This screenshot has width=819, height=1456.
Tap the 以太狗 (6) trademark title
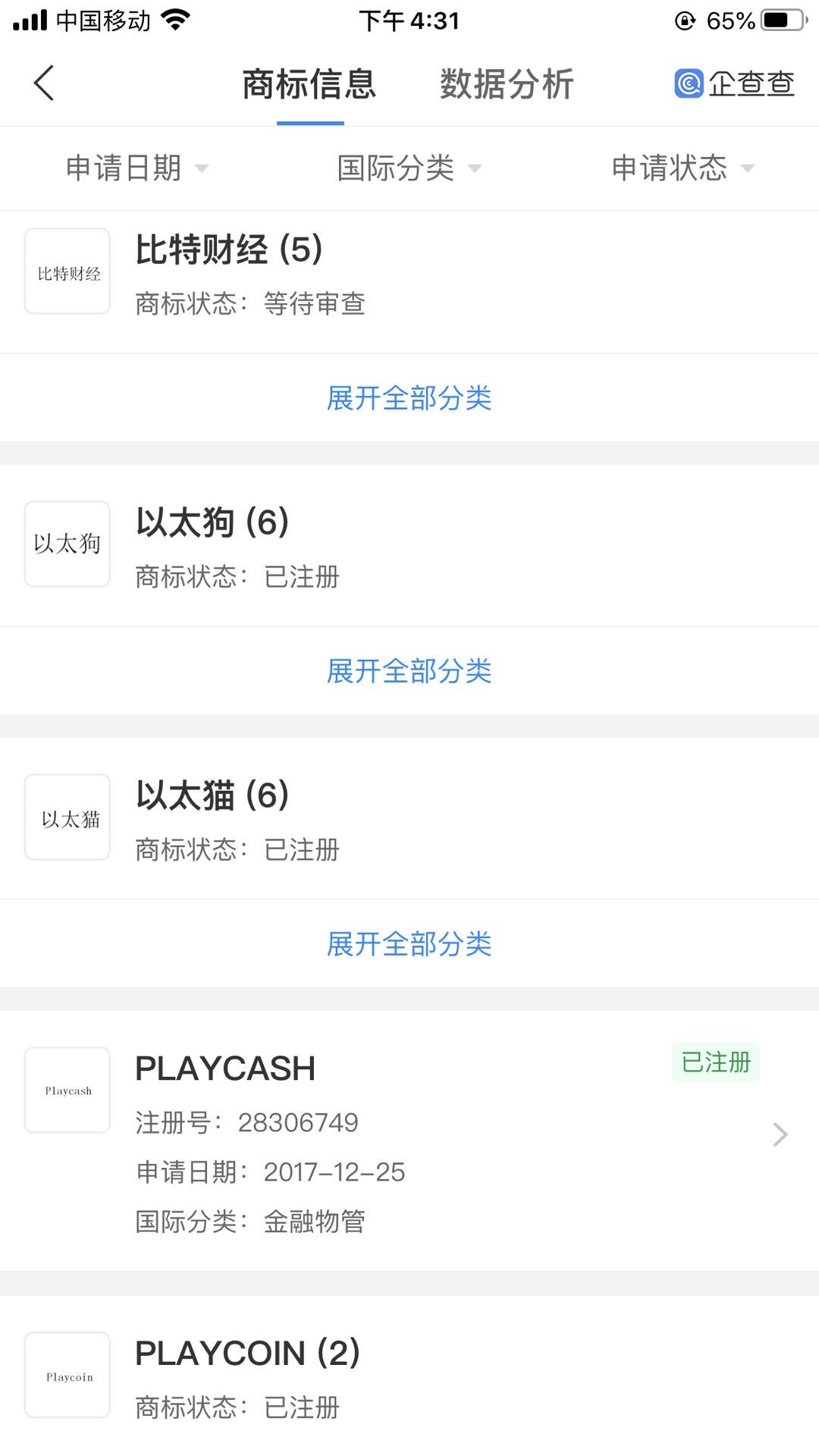212,522
